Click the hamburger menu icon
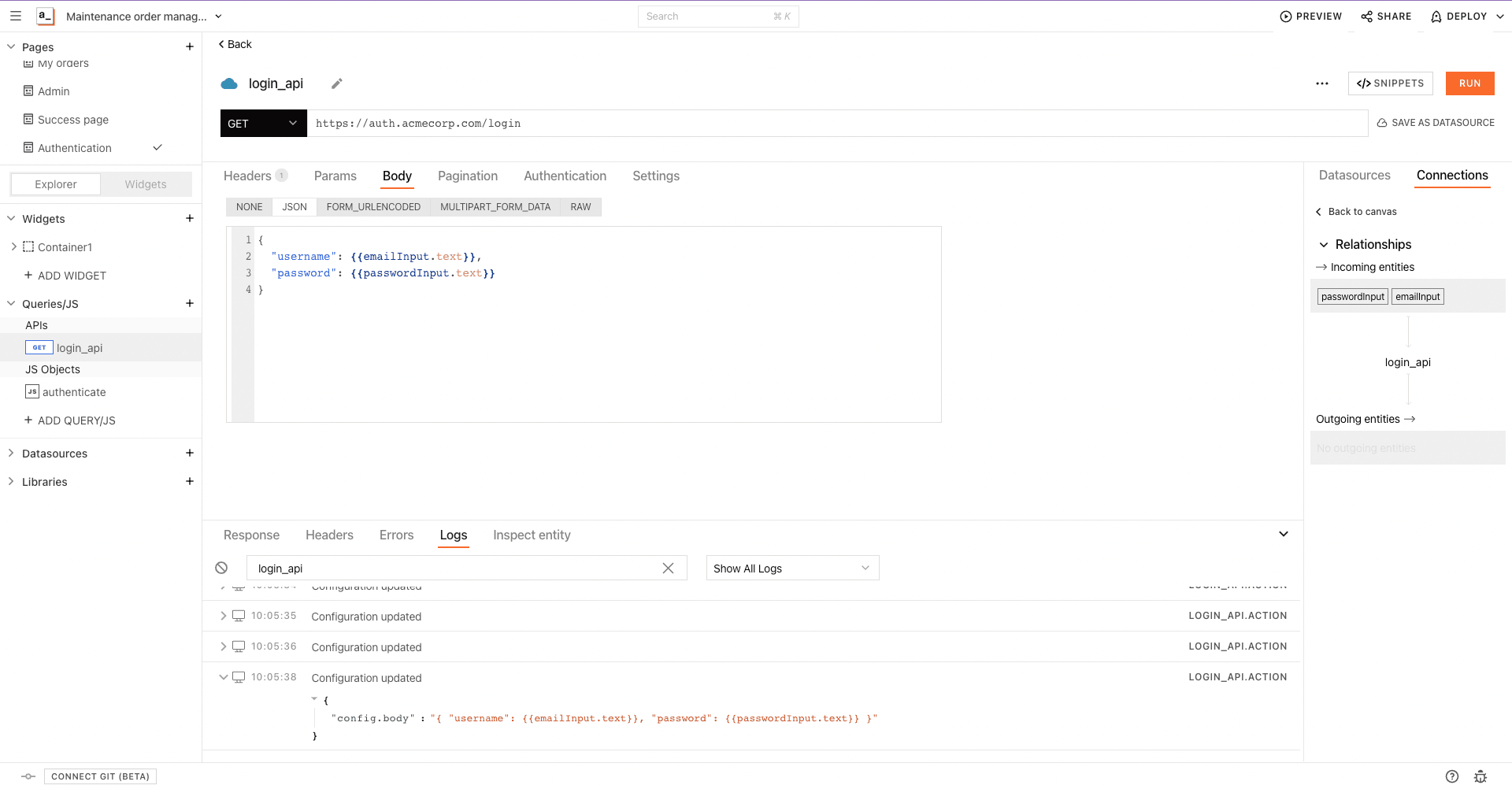The image size is (1512, 789). (x=16, y=16)
